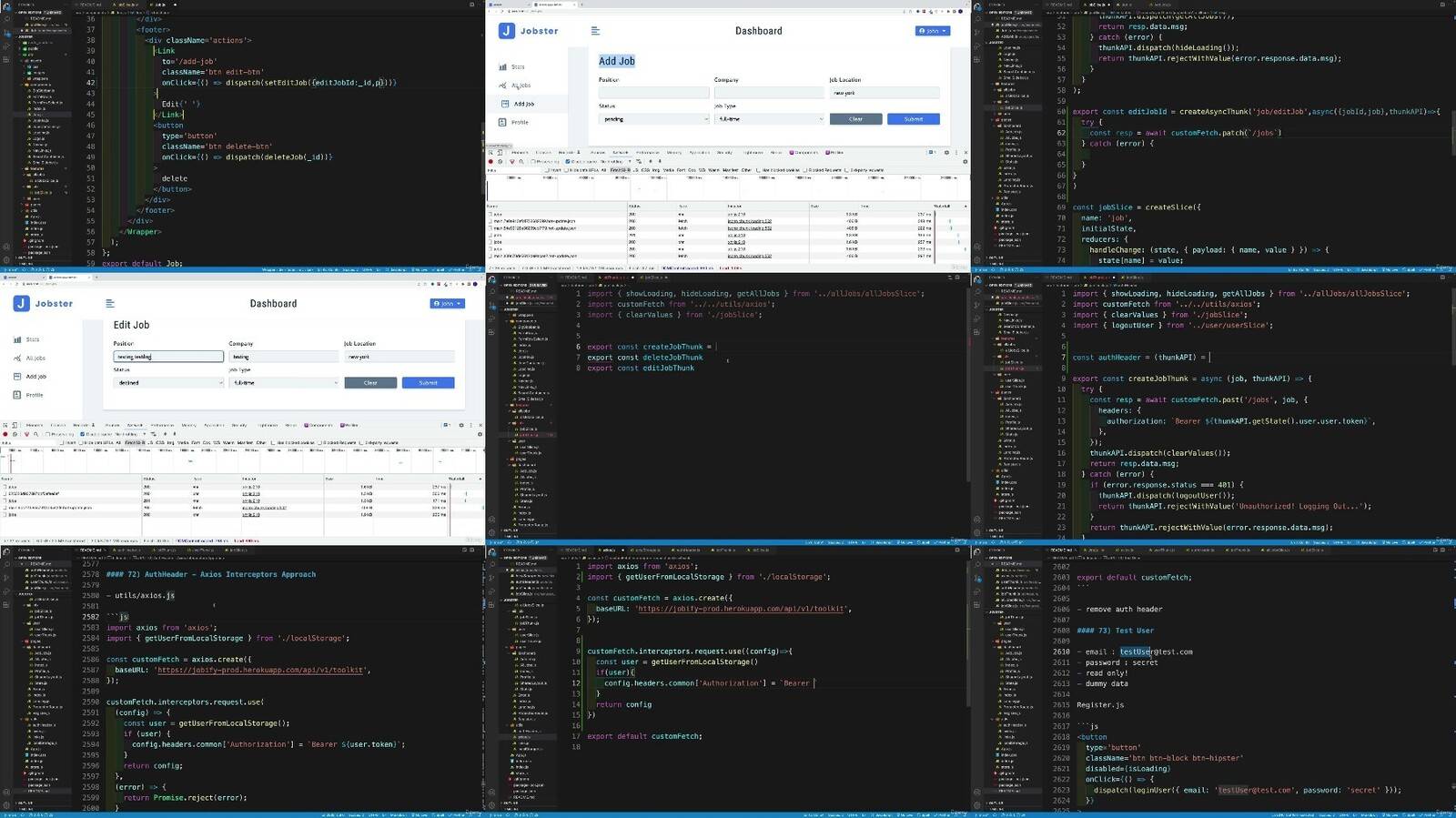Toggle Blocked Requests checkbox in Add Job DevTools
This screenshot has height=818, width=1456.
pos(805,170)
